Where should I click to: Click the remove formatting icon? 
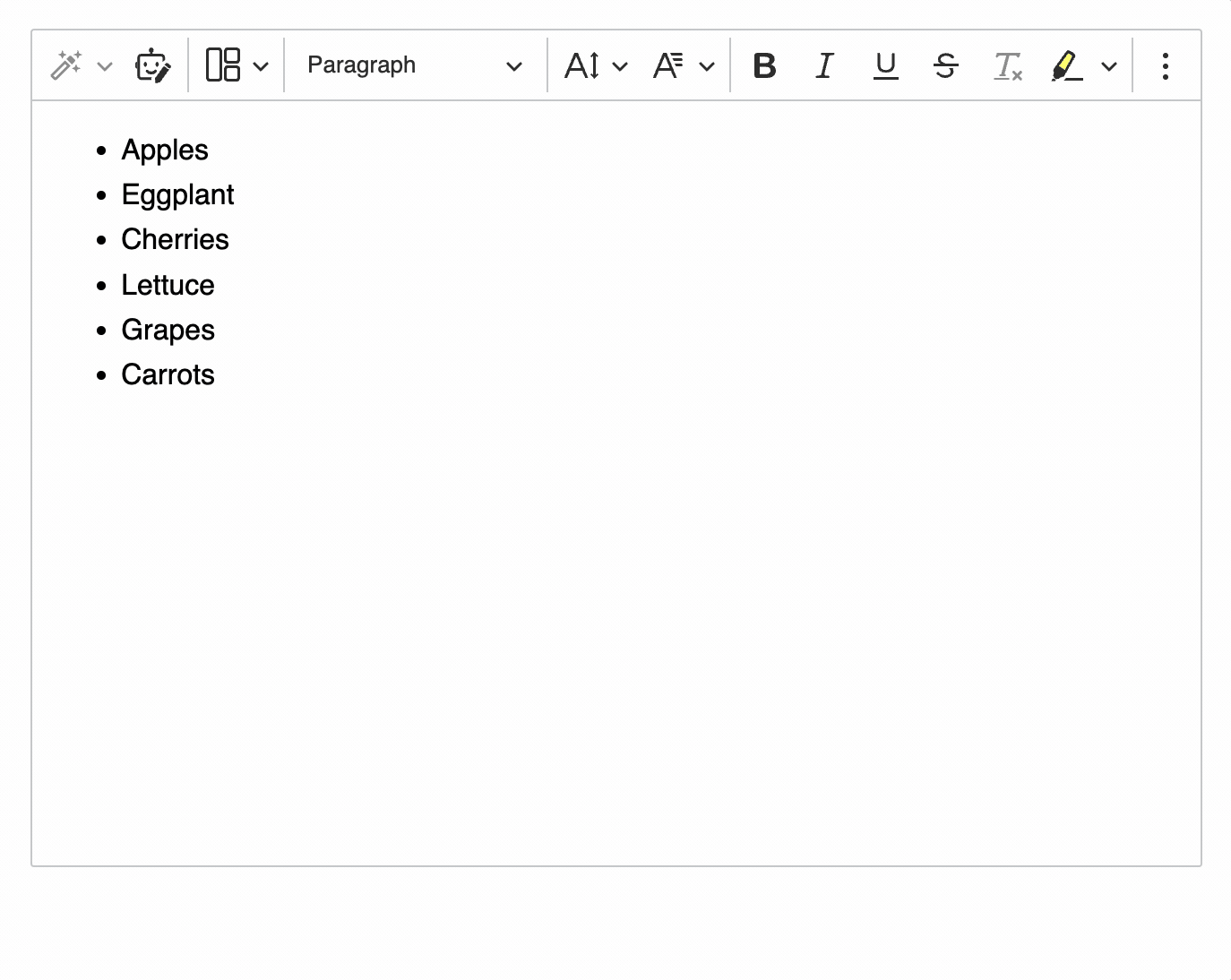pyautogui.click(x=1007, y=65)
